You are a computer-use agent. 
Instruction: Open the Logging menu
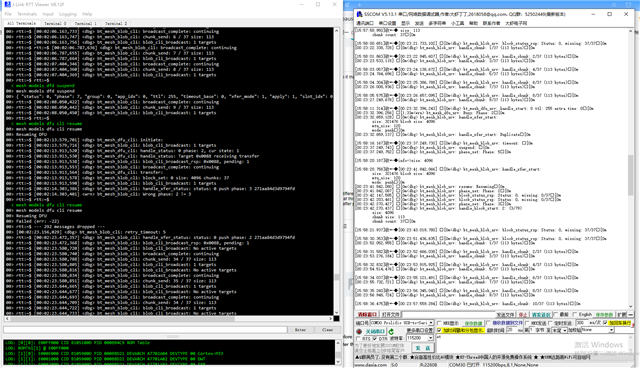(x=67, y=14)
